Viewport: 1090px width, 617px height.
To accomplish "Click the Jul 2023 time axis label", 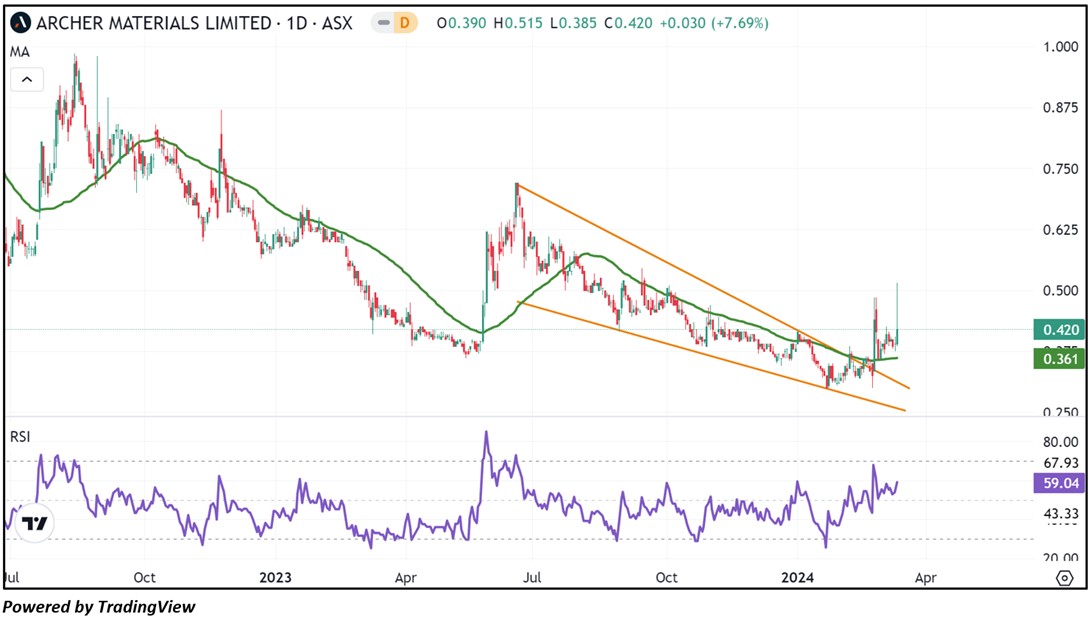I will point(532,577).
